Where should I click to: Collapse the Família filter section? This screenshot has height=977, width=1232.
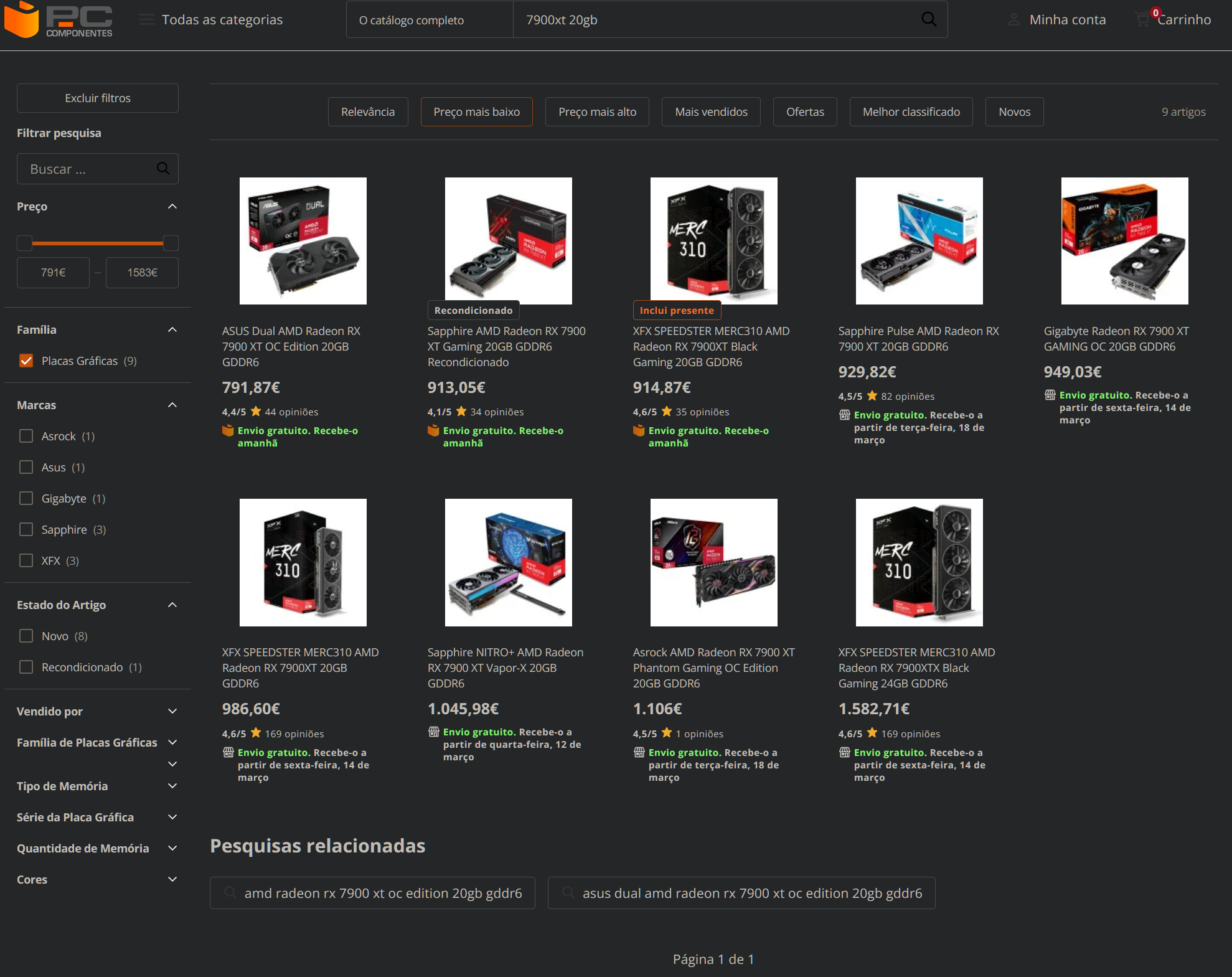172,329
